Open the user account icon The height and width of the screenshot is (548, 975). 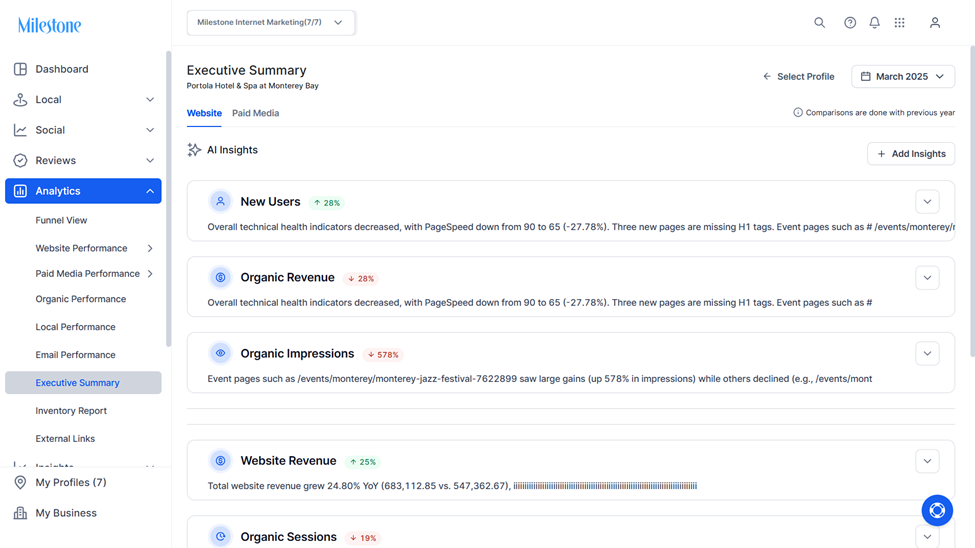935,23
